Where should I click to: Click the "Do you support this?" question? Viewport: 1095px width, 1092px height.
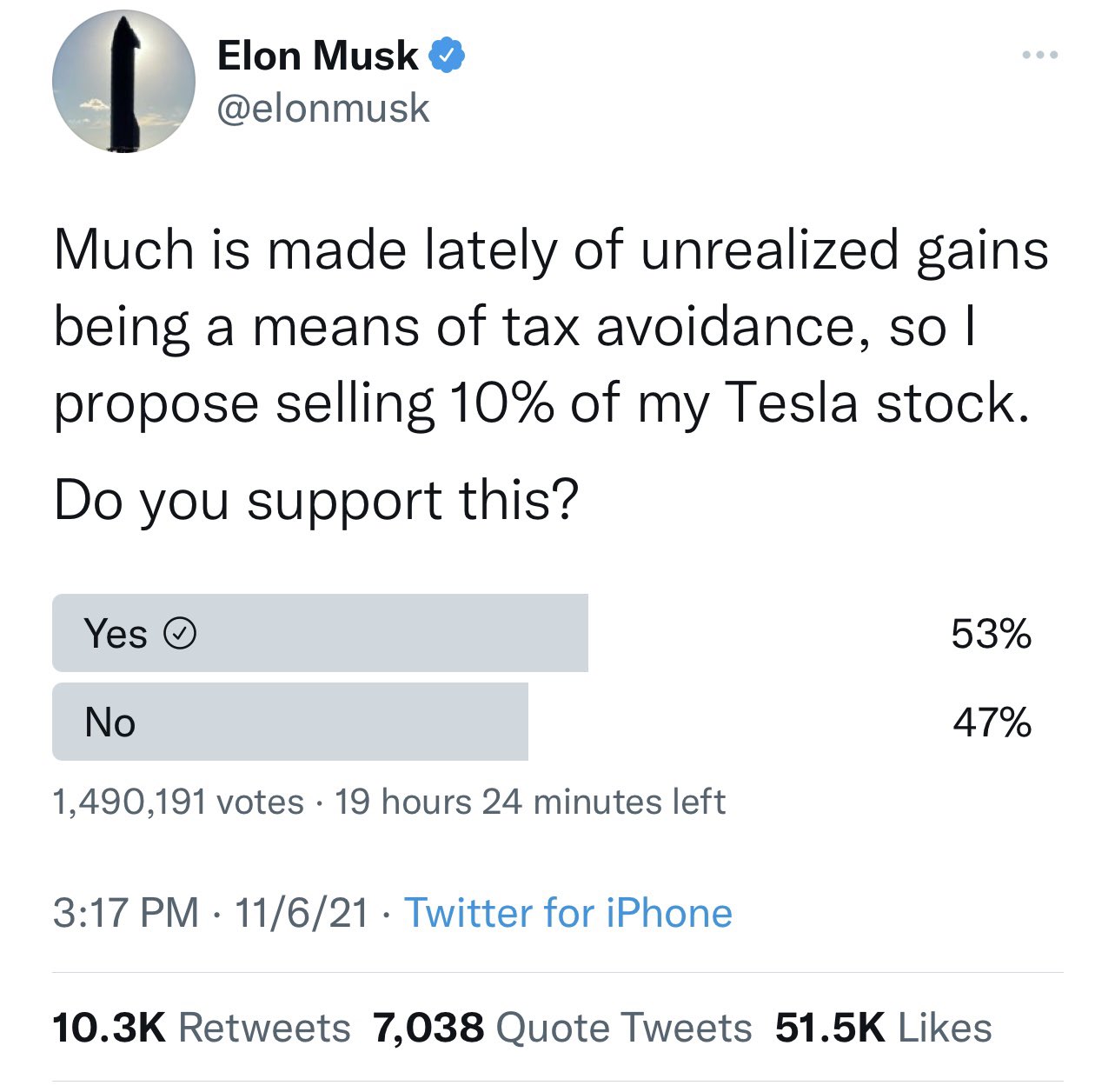pyautogui.click(x=315, y=502)
